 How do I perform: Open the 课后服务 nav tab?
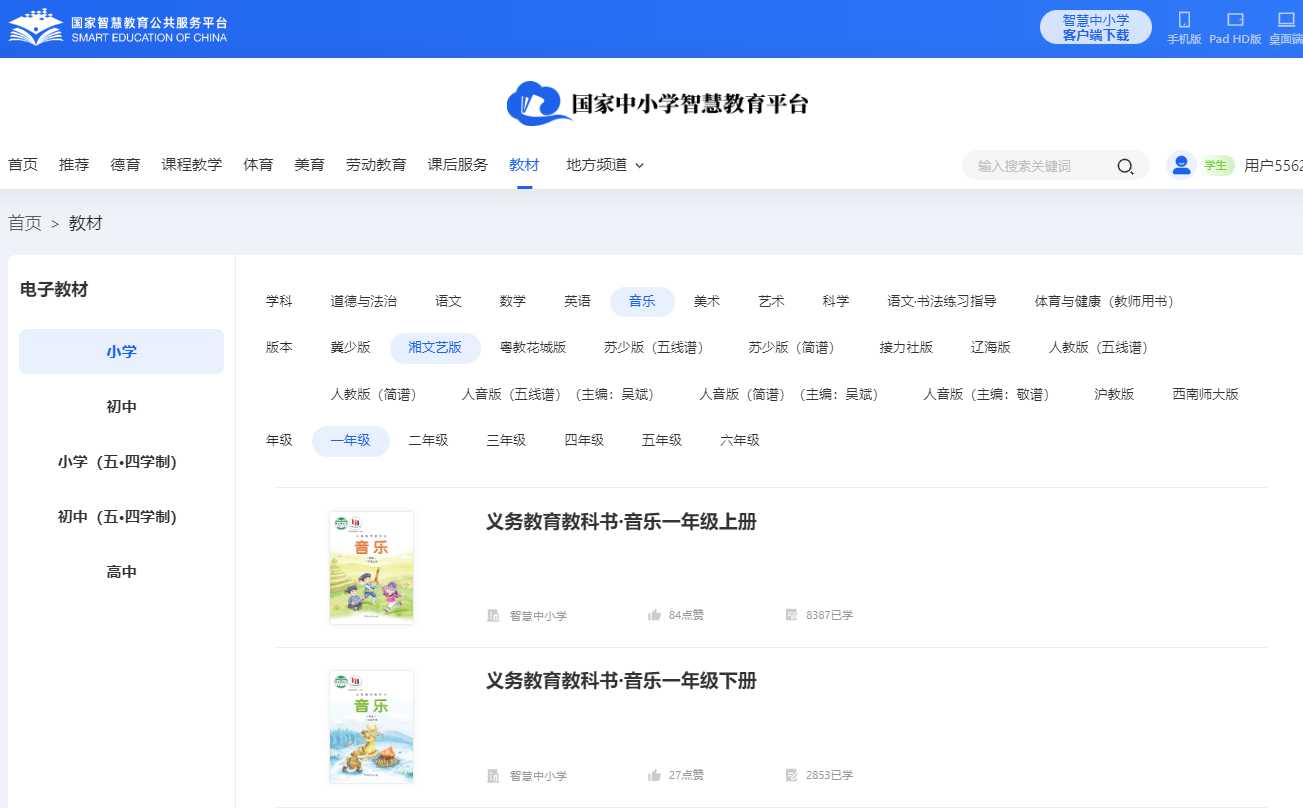click(458, 165)
